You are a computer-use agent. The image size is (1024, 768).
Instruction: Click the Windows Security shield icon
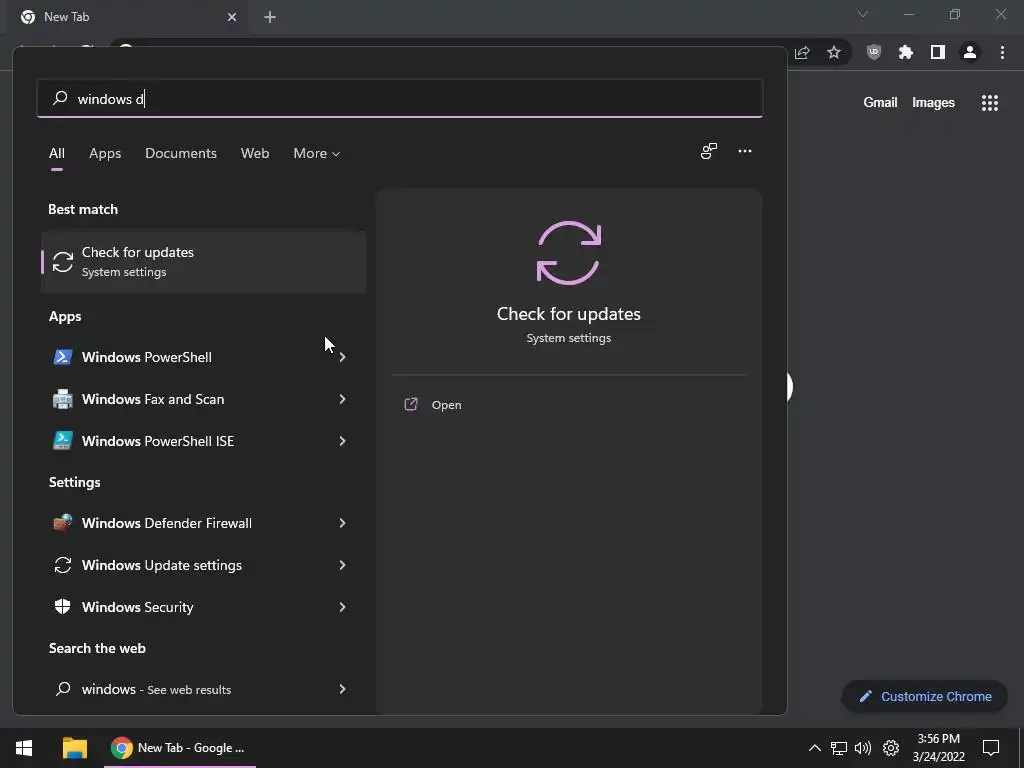pos(63,607)
